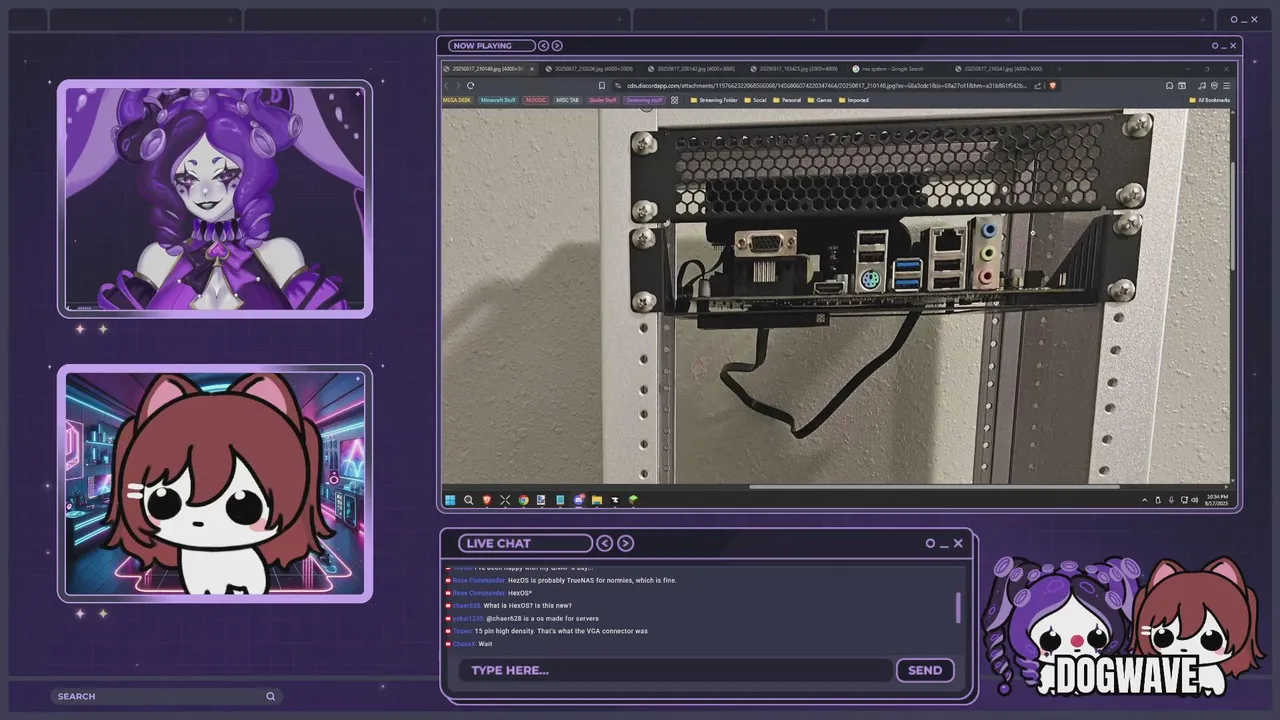Open the taskbar clock and date
The width and height of the screenshot is (1280, 720).
click(x=1218, y=499)
